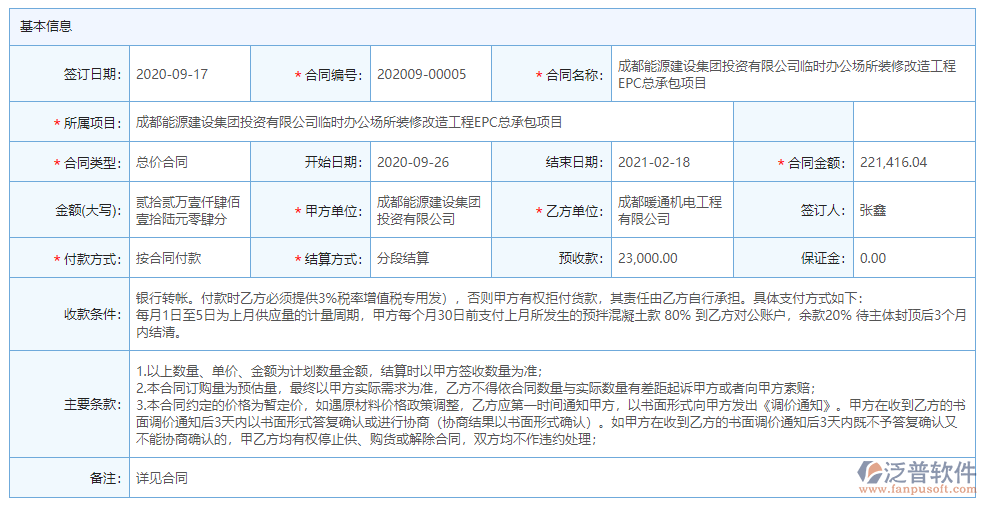The height and width of the screenshot is (505, 987).
Task: Click the 收款条件 description text
Action: coord(551,315)
